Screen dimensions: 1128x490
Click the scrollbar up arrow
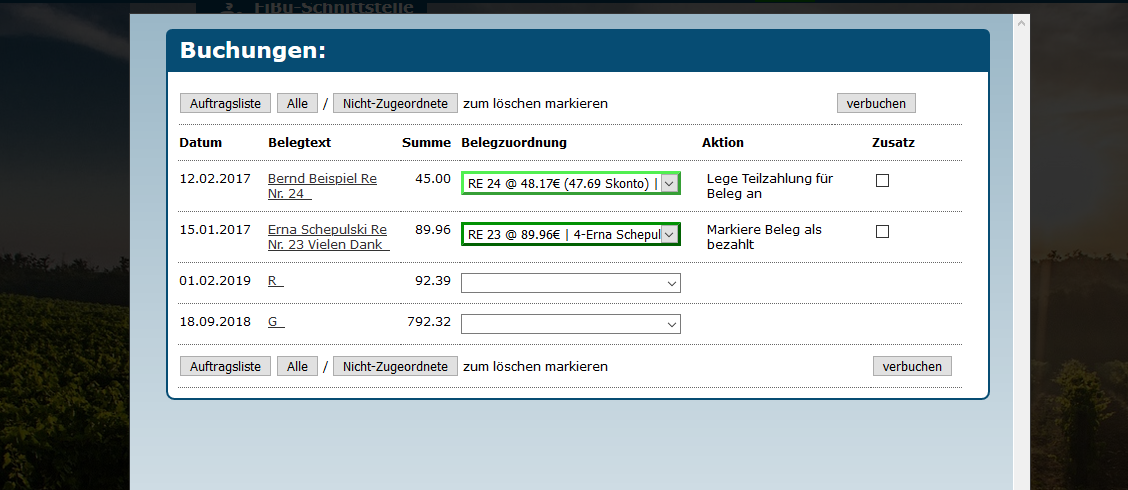(1021, 22)
